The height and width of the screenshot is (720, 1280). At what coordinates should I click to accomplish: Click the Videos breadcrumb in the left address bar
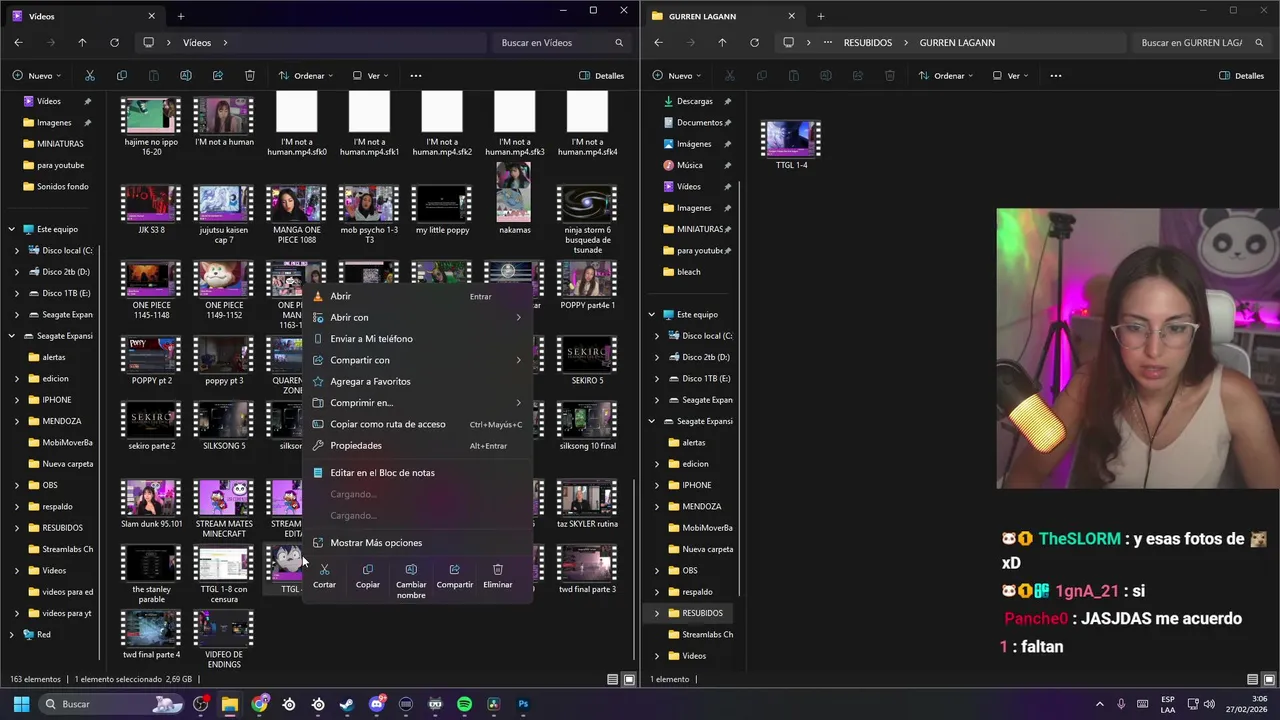click(x=197, y=43)
